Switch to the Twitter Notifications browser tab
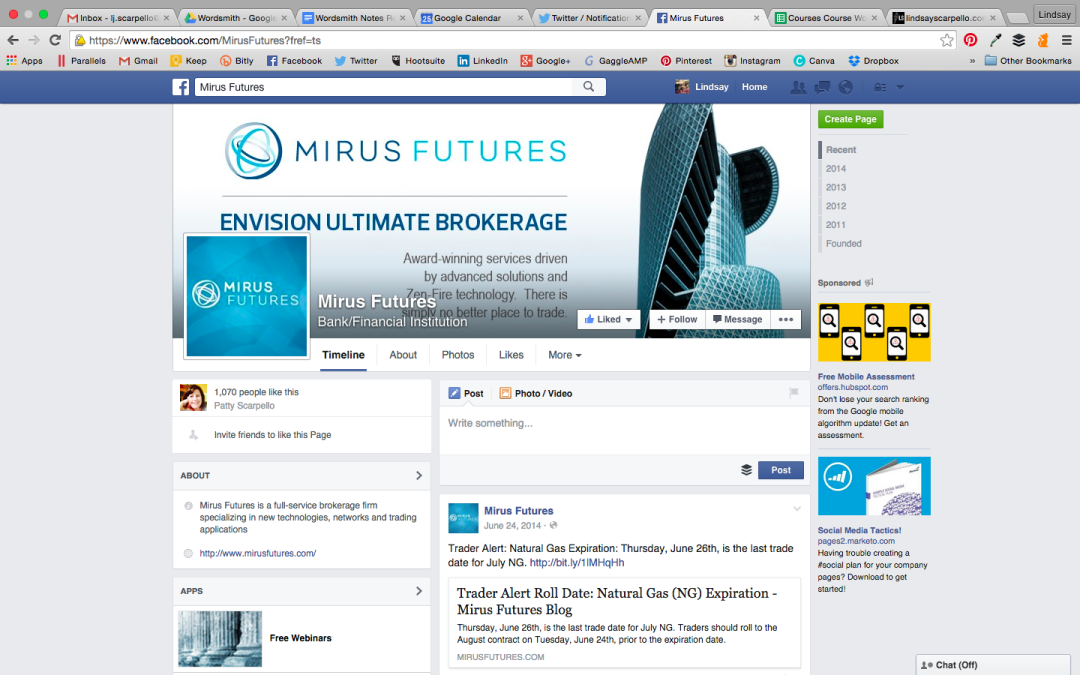 click(590, 18)
